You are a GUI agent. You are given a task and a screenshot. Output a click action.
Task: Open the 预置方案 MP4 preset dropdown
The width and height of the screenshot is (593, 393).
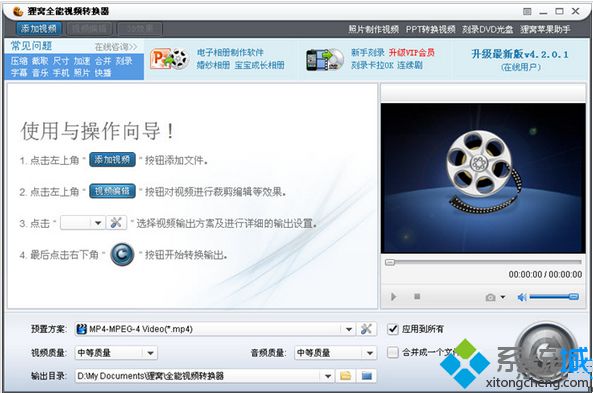[215, 329]
